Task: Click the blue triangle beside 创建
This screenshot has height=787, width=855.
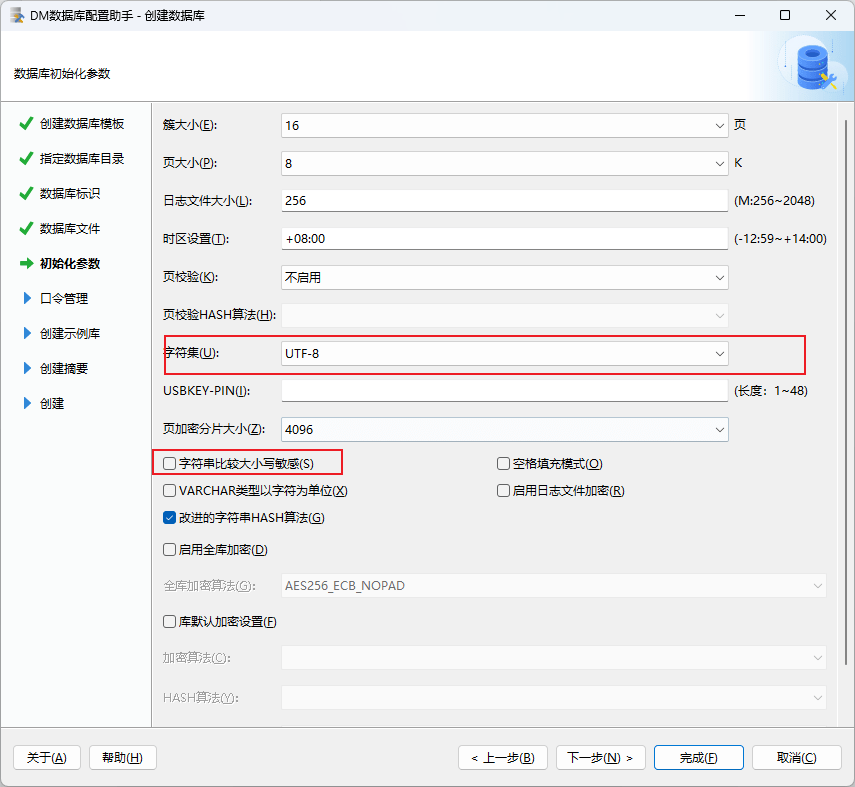Action: coord(27,403)
